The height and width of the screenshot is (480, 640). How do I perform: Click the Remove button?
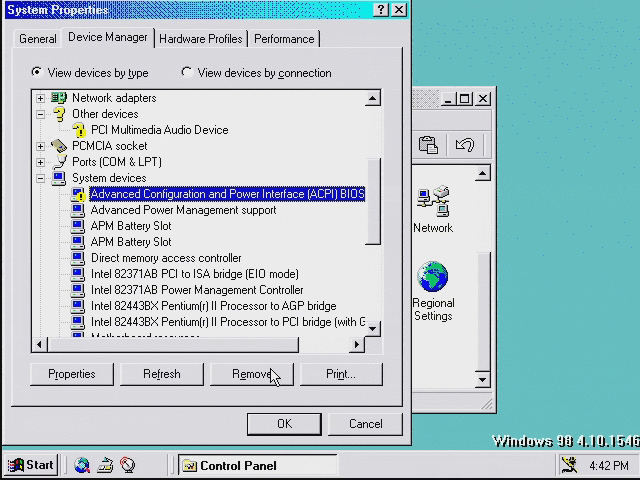tap(251, 374)
